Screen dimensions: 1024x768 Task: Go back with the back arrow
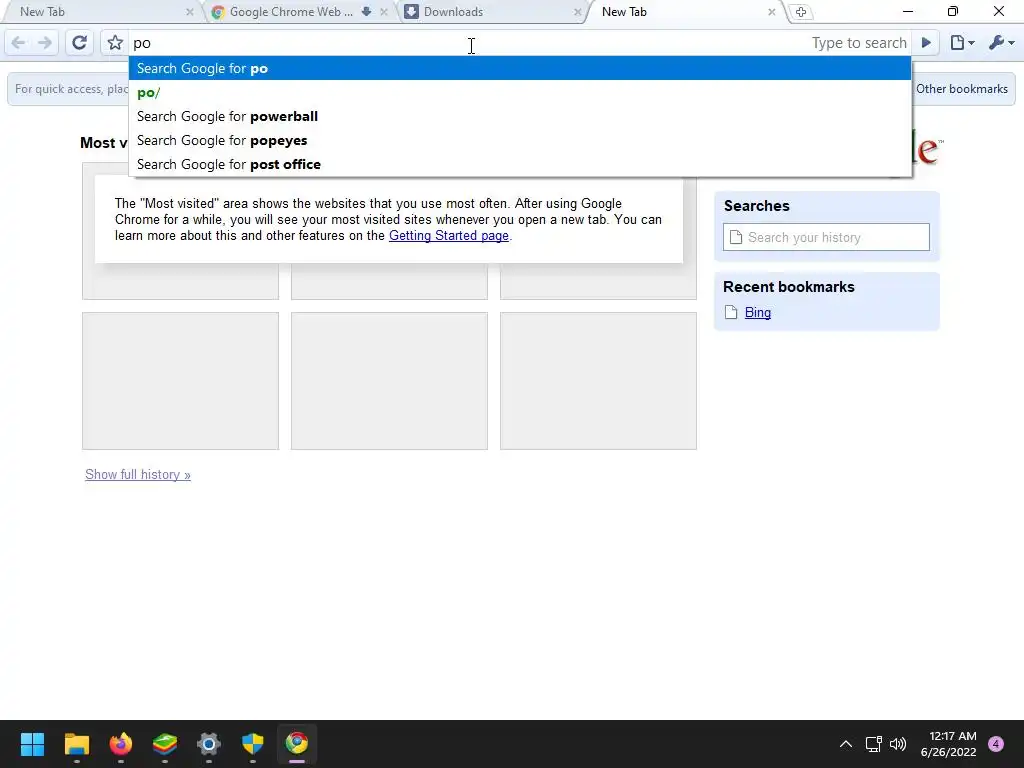click(x=18, y=43)
